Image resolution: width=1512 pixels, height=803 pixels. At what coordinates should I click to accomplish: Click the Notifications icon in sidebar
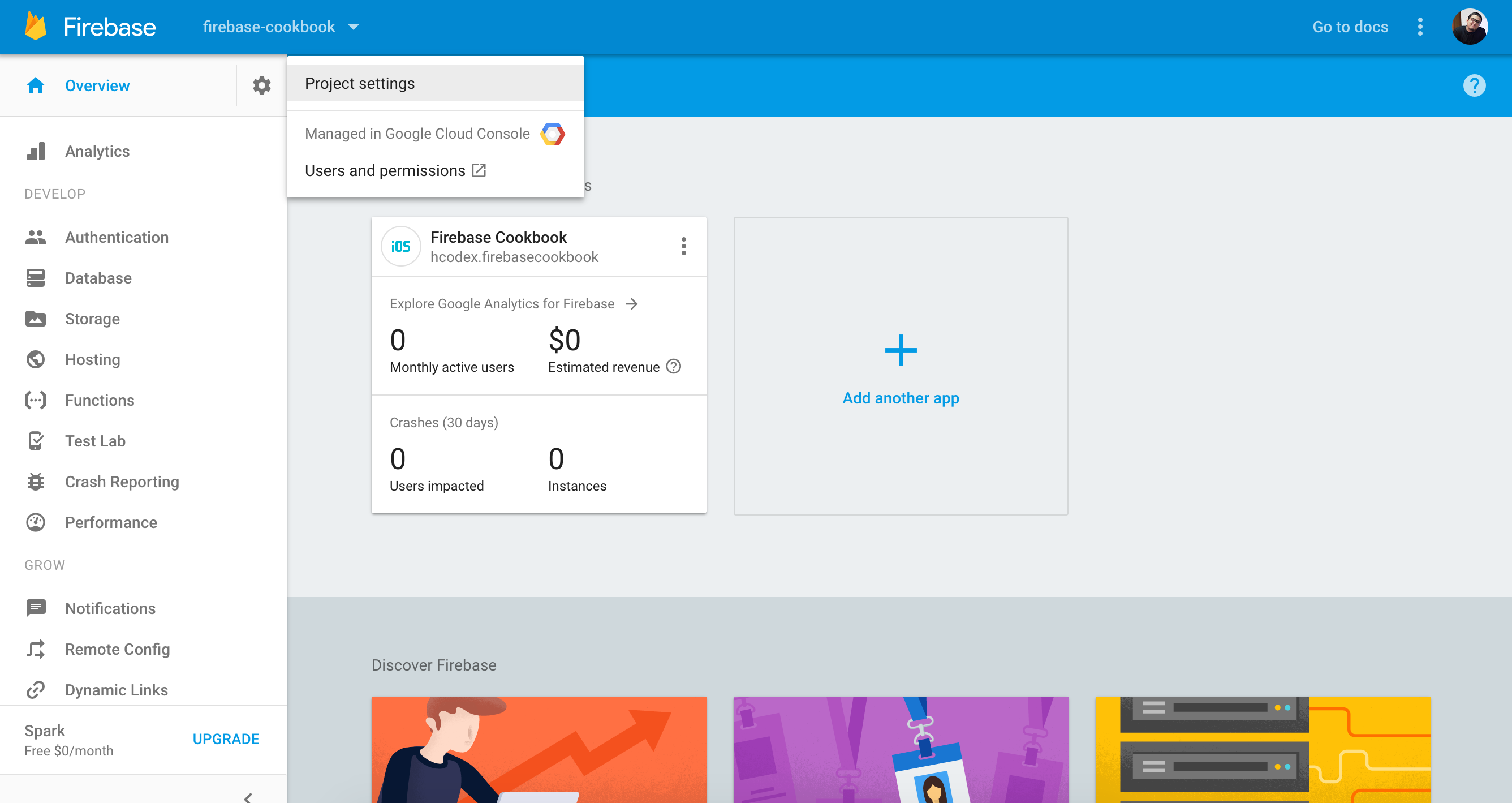(x=36, y=608)
